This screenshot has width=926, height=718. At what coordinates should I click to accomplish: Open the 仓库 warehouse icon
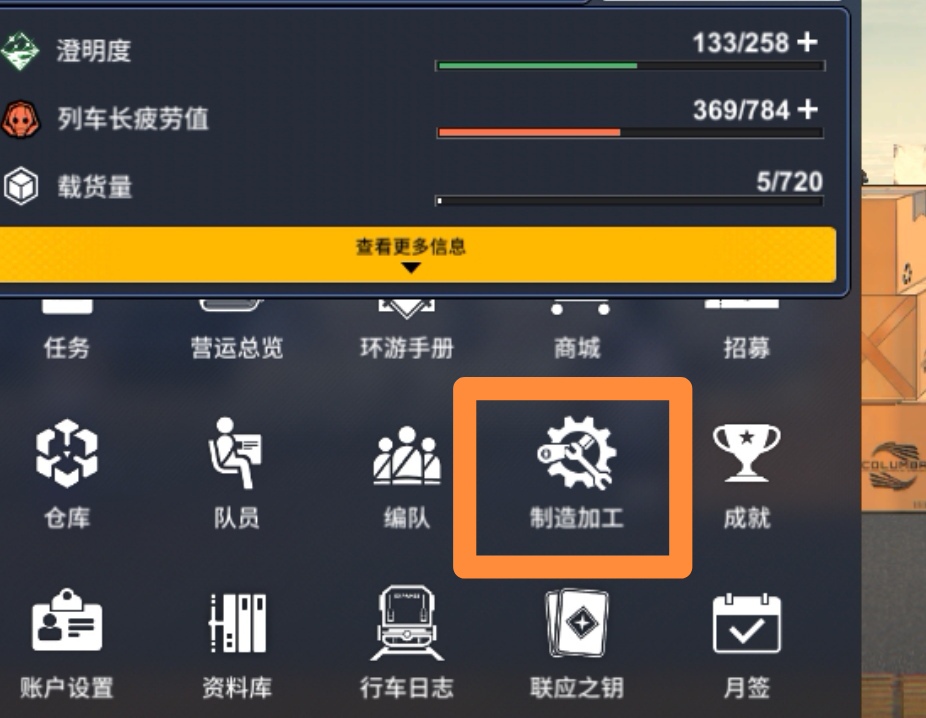point(67,453)
